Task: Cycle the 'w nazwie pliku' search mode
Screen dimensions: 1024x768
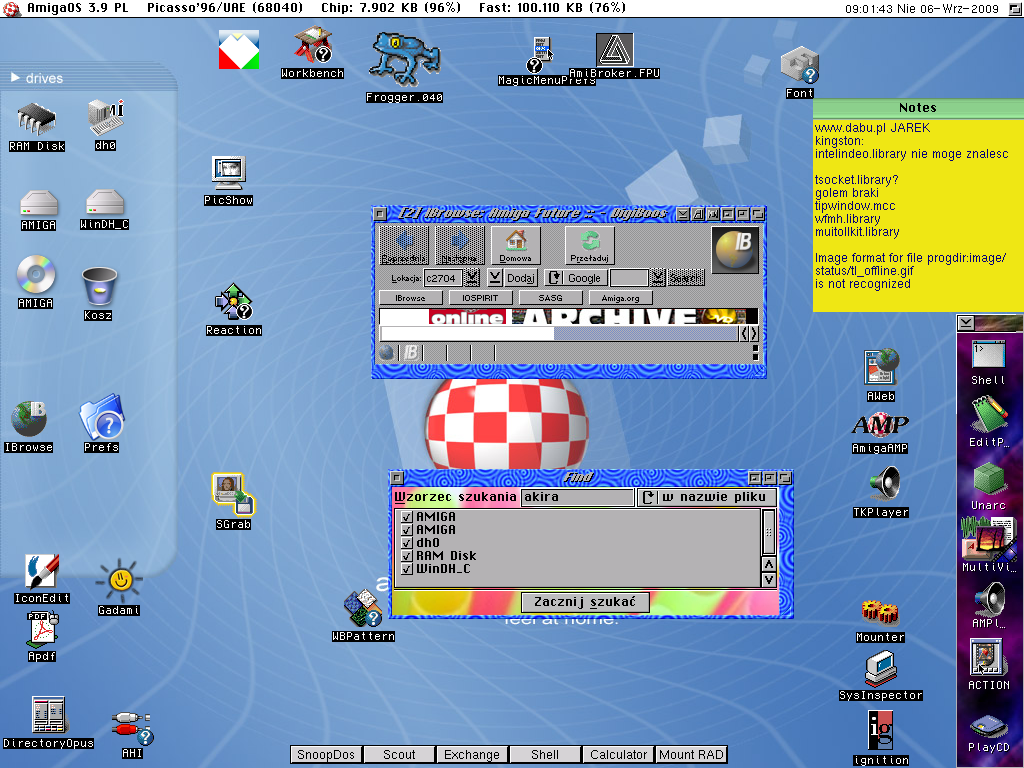Action: 706,497
